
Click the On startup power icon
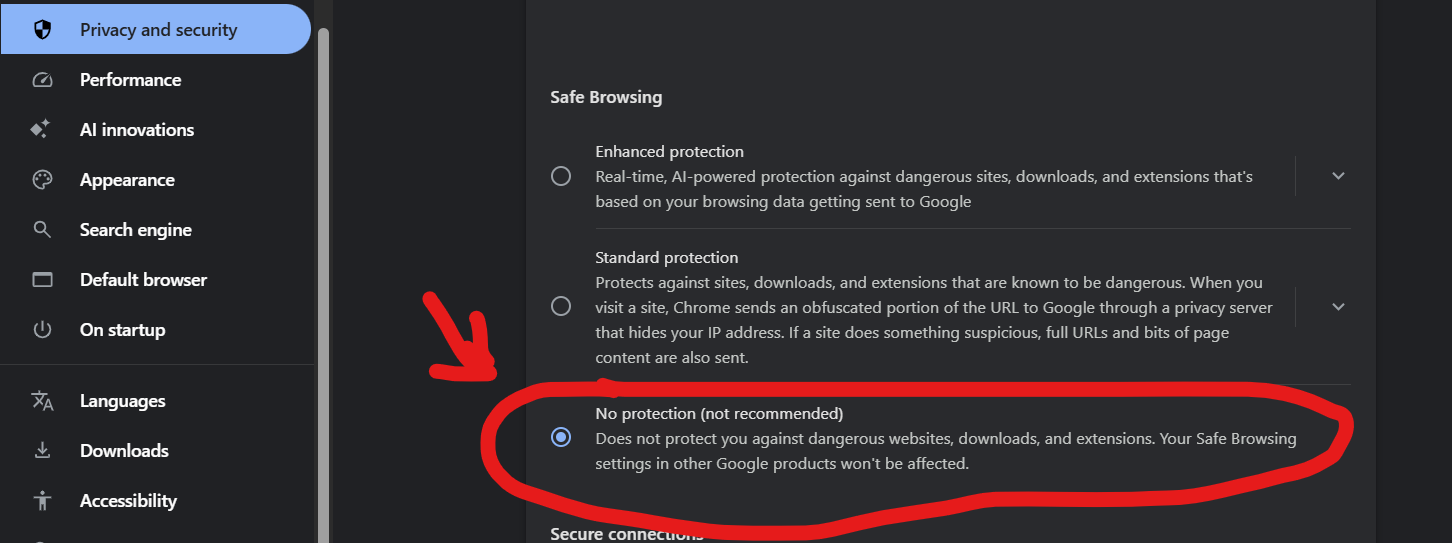pyautogui.click(x=42, y=330)
